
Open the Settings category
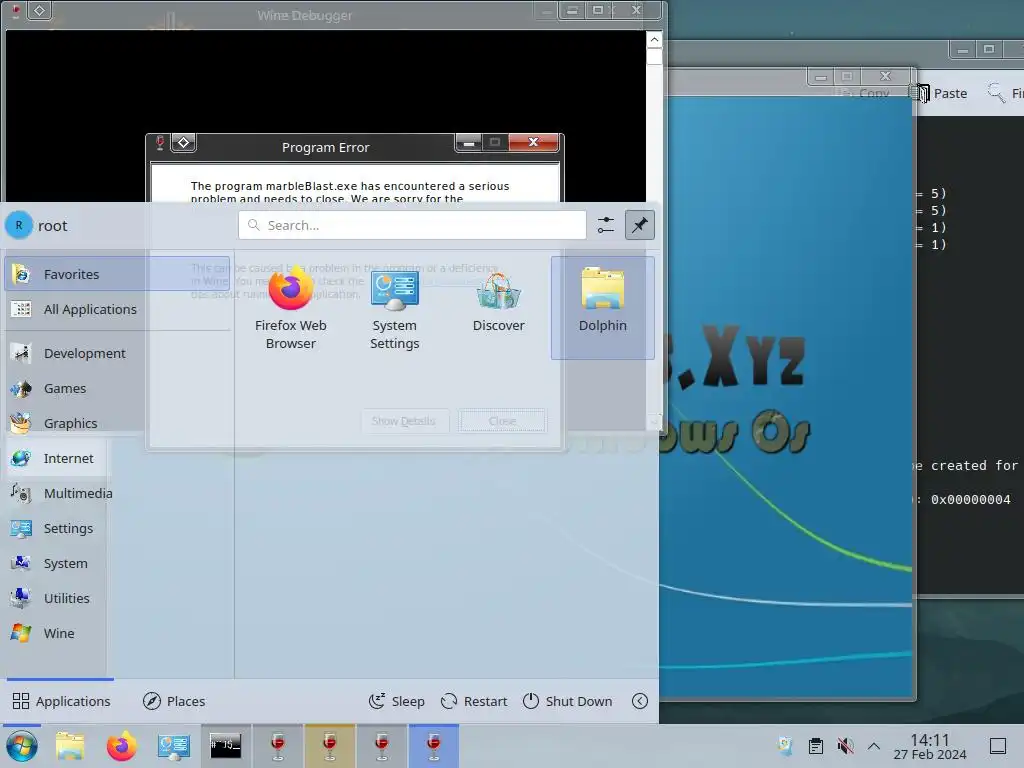tap(118, 528)
